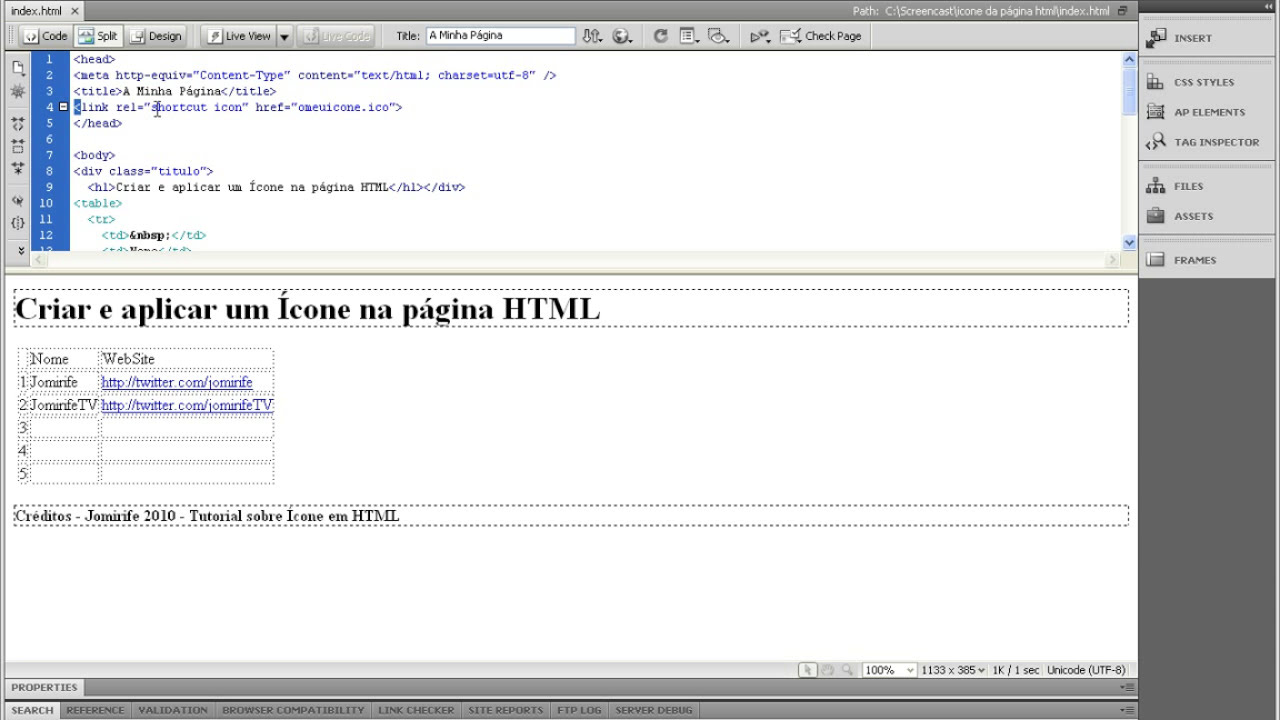
Task: Open the Browser Compatibility tab
Action: 293,711
